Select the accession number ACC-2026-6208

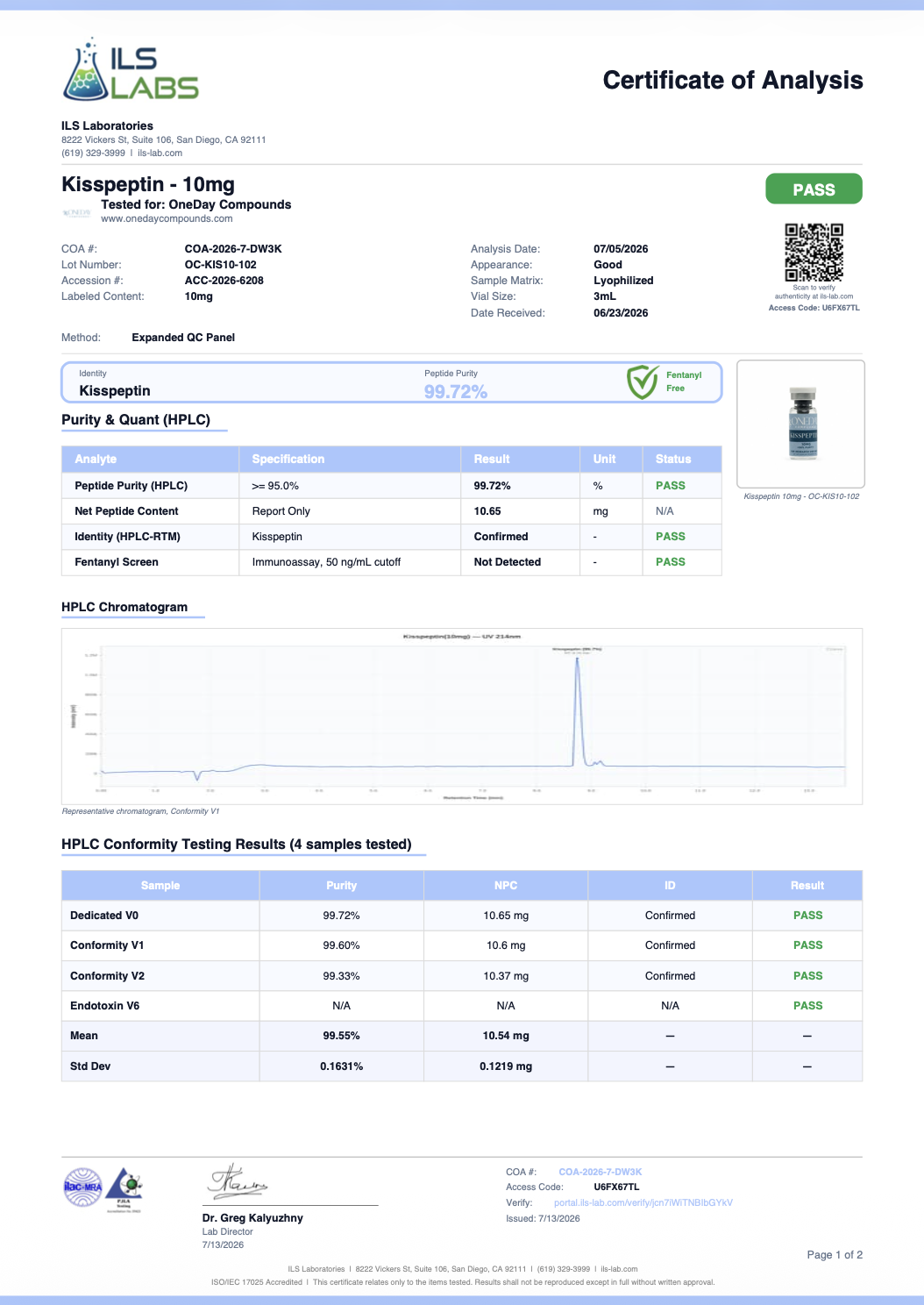(224, 281)
